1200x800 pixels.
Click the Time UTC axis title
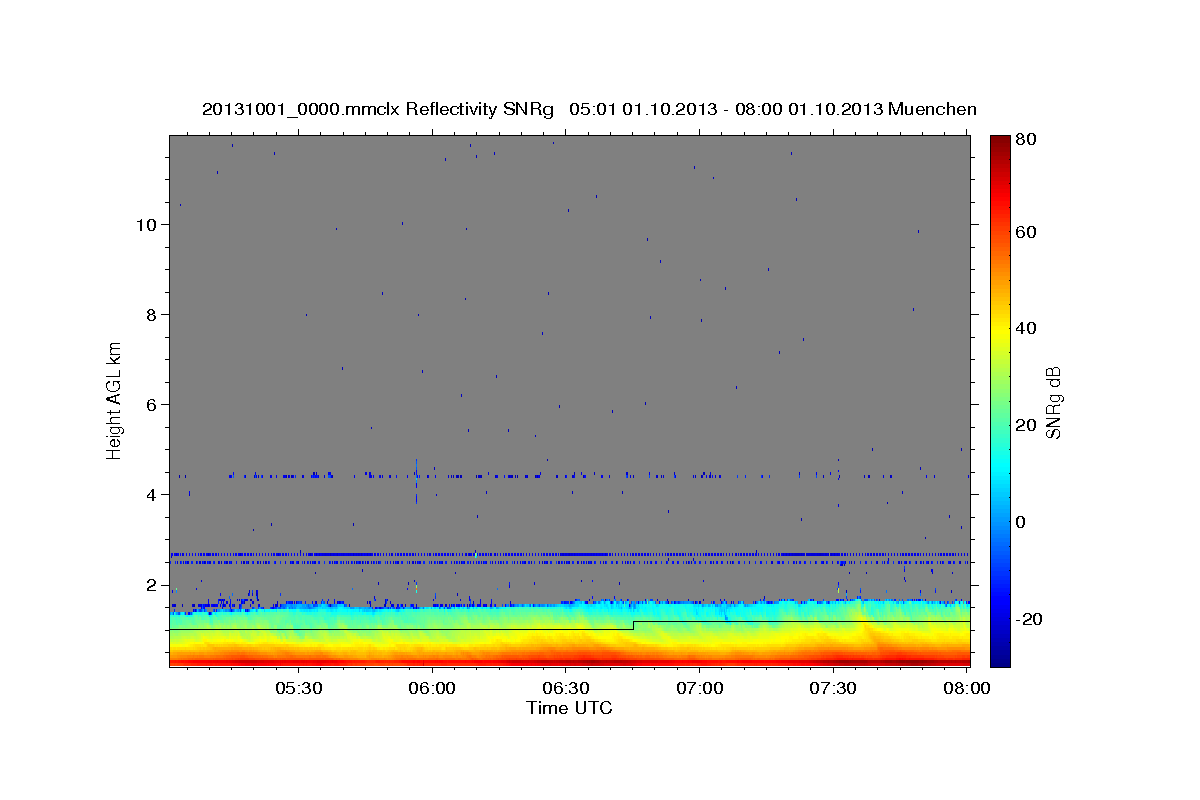coord(569,708)
